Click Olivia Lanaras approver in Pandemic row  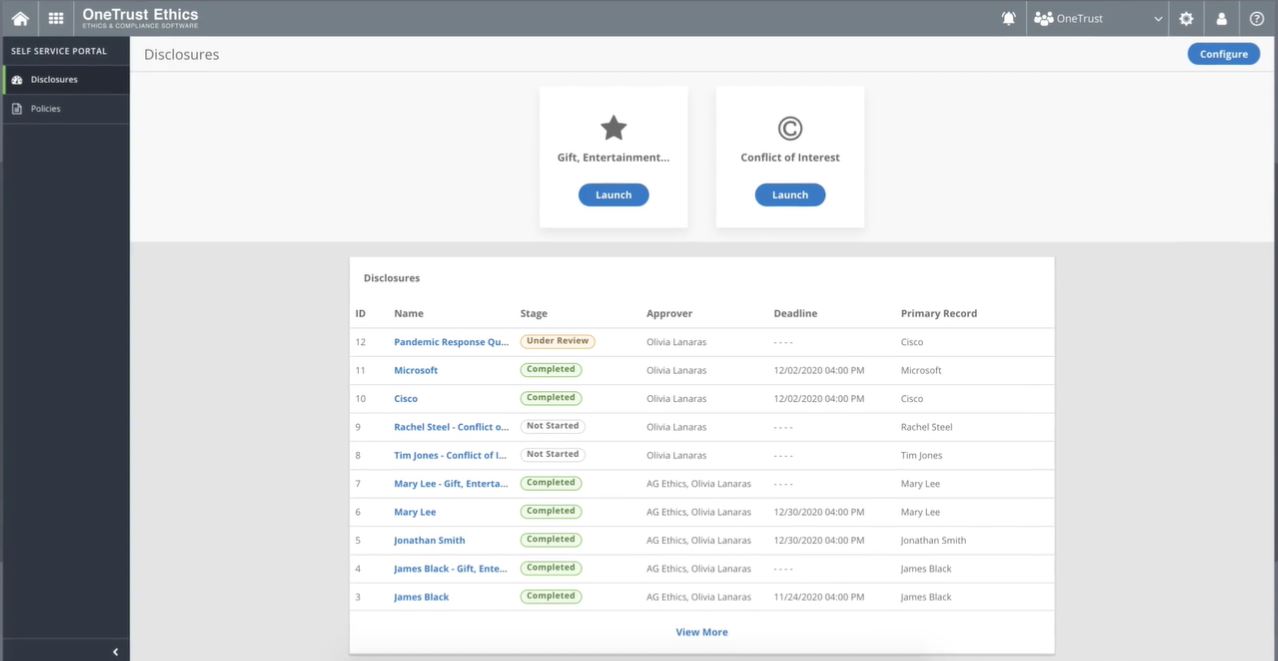(676, 342)
